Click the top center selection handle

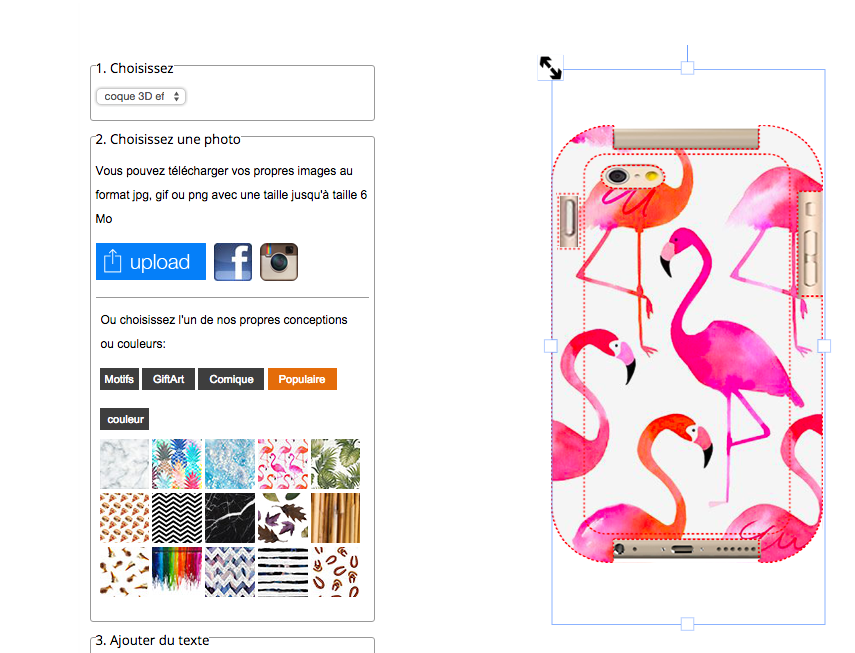tap(688, 68)
